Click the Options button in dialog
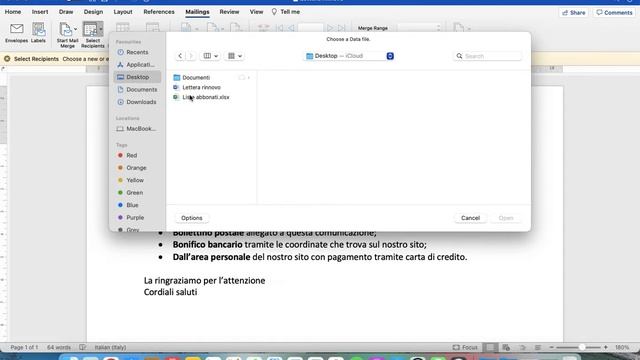Viewport: 640px width, 360px height. click(192, 218)
